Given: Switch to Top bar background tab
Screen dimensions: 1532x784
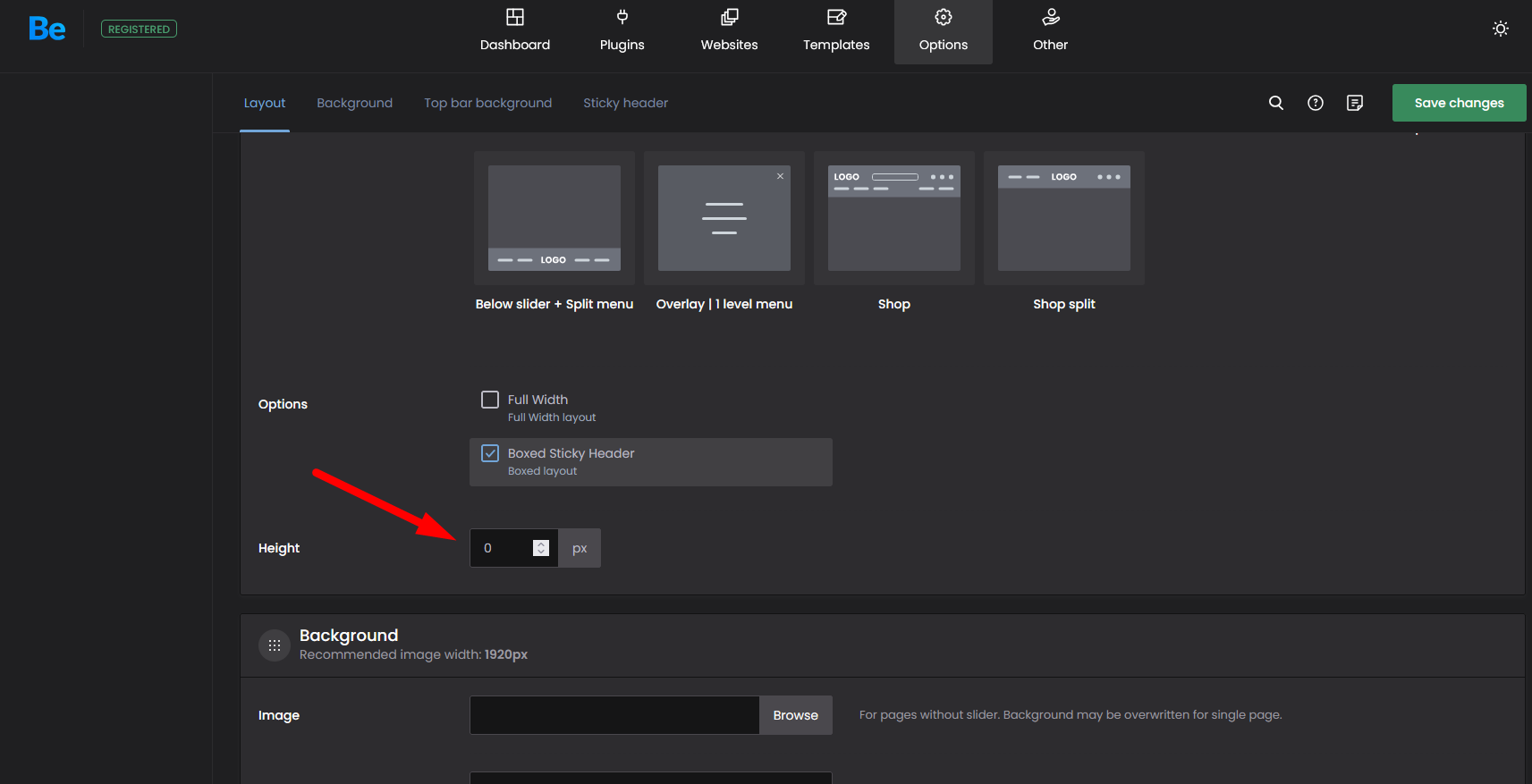Looking at the screenshot, I should click(x=488, y=103).
